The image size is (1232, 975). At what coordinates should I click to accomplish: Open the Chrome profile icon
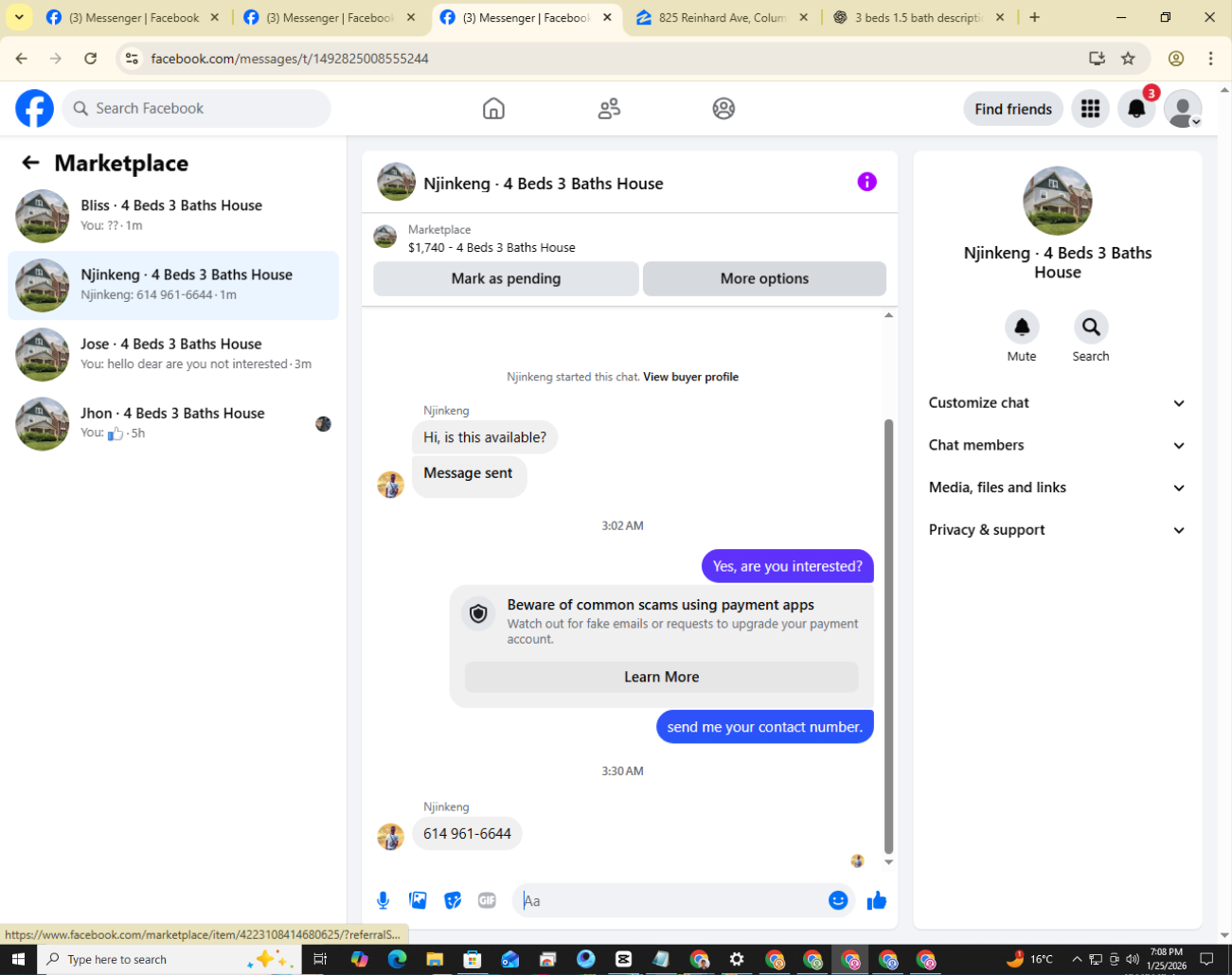1176,59
